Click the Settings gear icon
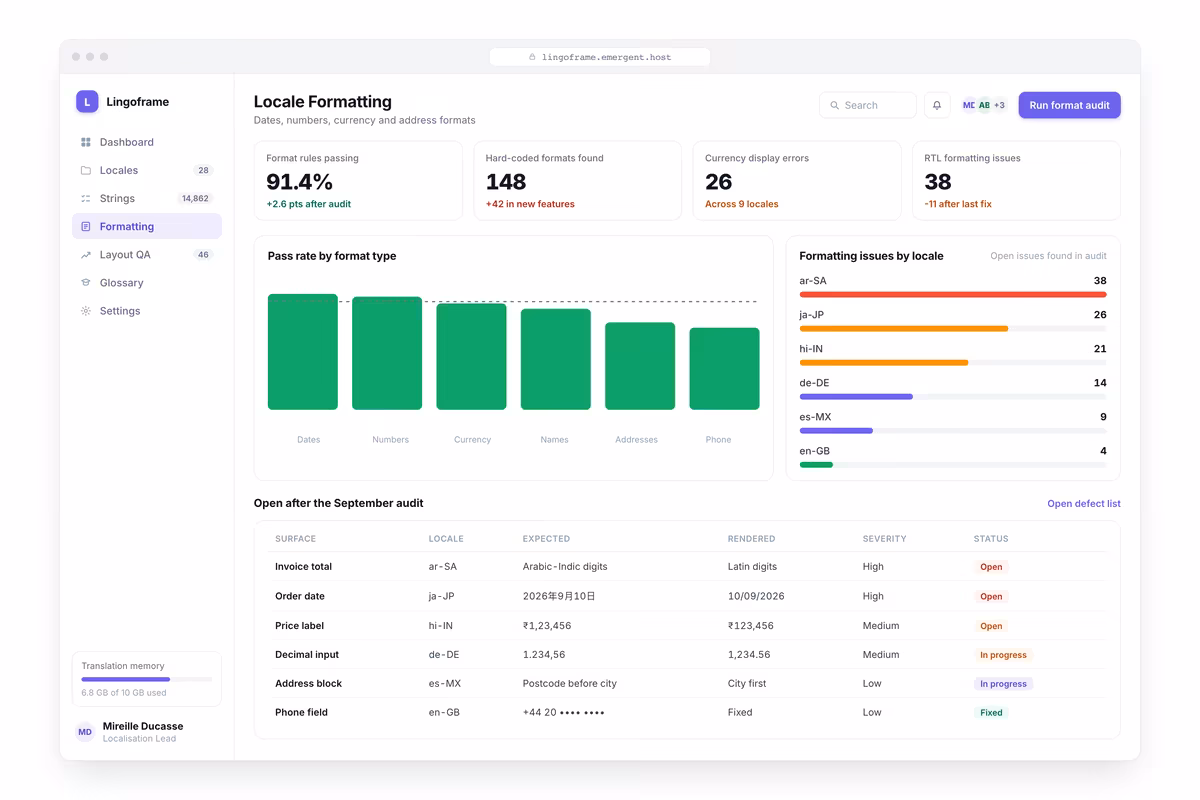This screenshot has width=1200, height=800. tap(86, 311)
